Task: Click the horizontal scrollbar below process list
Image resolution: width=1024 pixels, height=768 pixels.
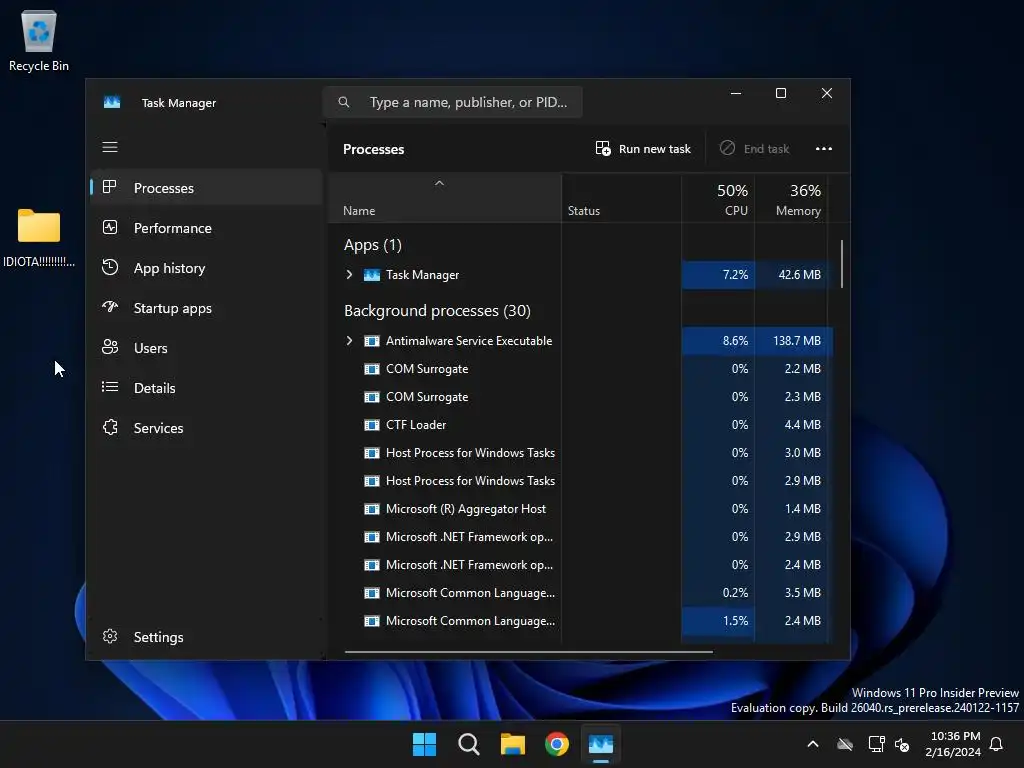Action: [x=528, y=651]
